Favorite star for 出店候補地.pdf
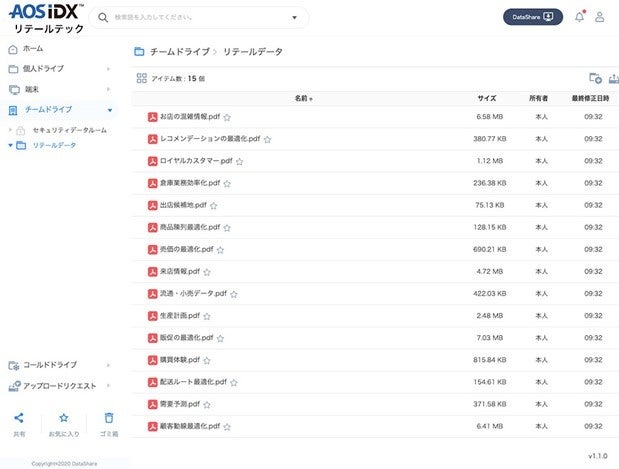This screenshot has height=469, width=619. point(214,206)
